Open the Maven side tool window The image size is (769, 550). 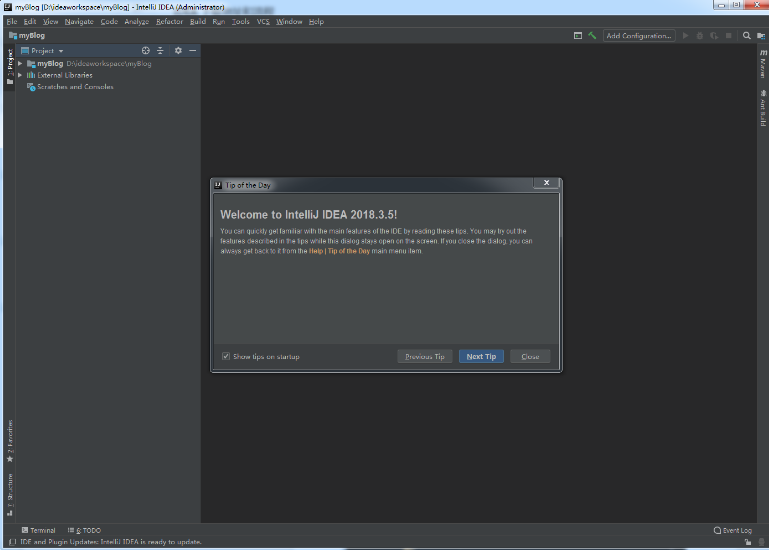[x=763, y=63]
